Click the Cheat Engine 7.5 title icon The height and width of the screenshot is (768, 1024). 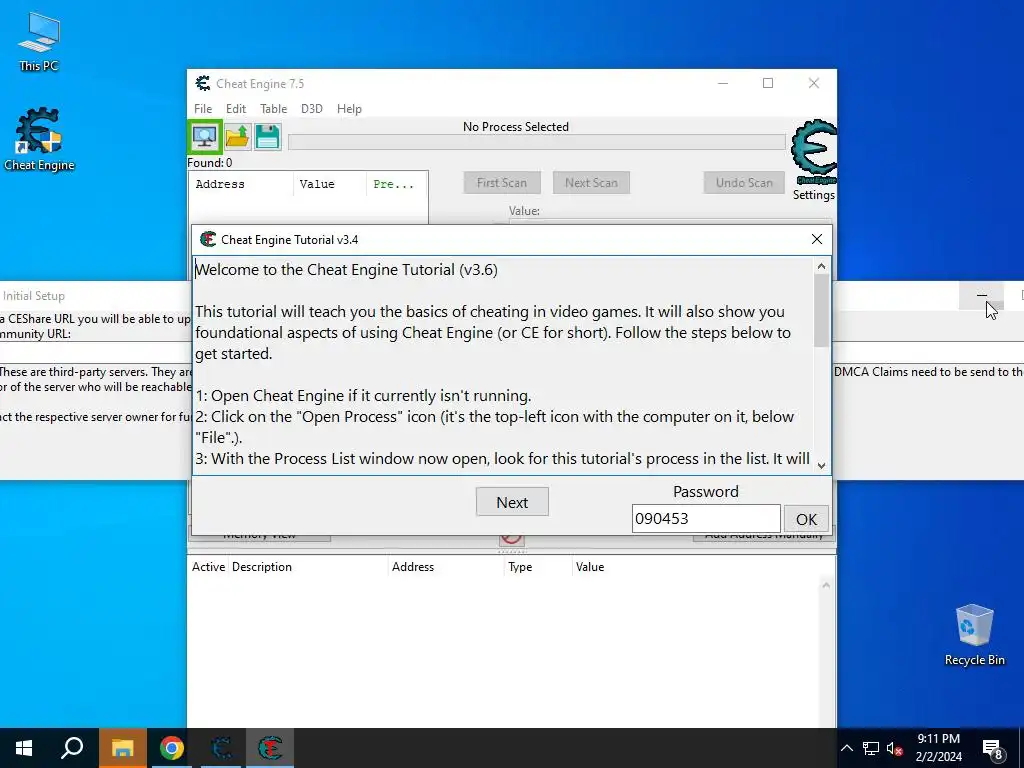203,83
